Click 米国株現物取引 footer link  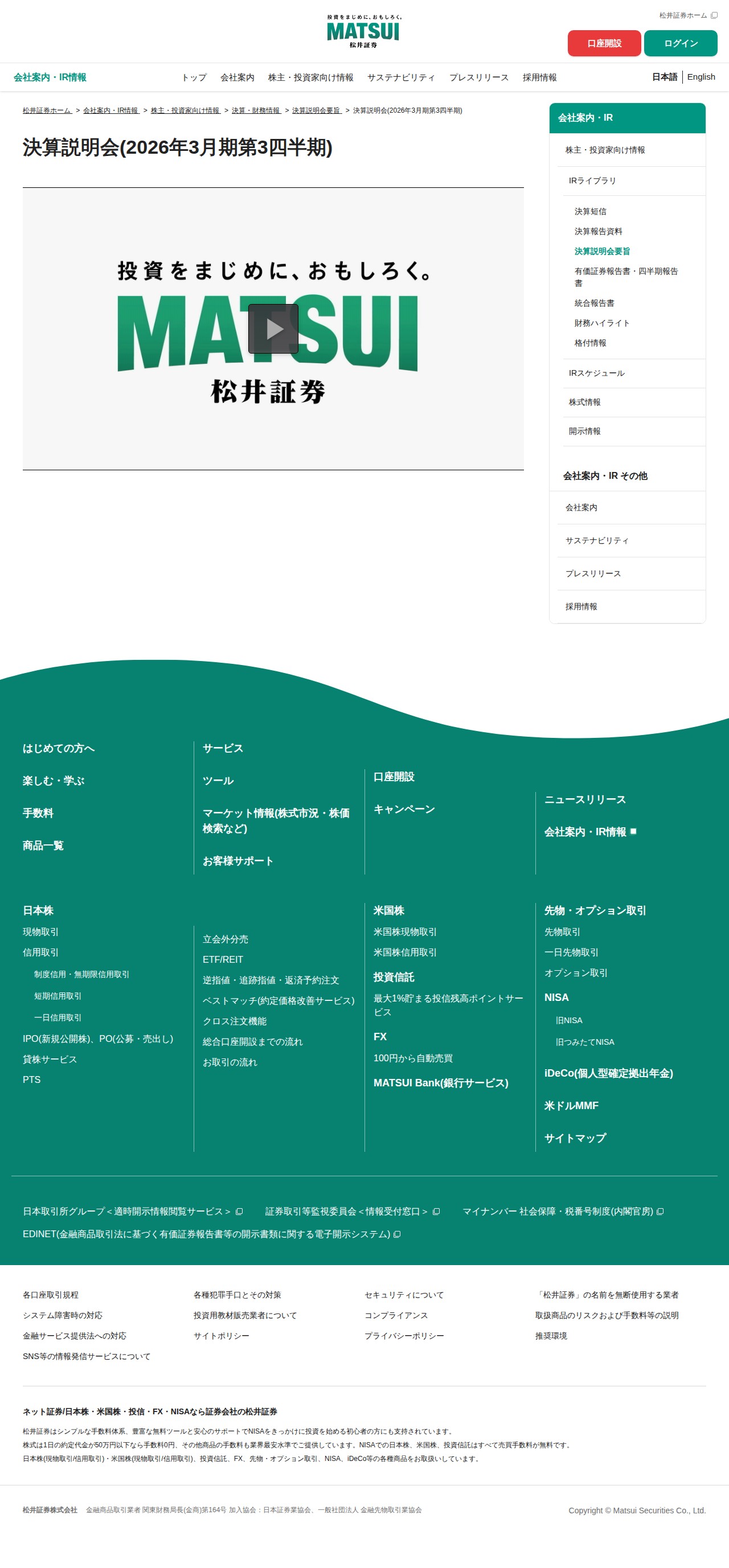[x=405, y=932]
